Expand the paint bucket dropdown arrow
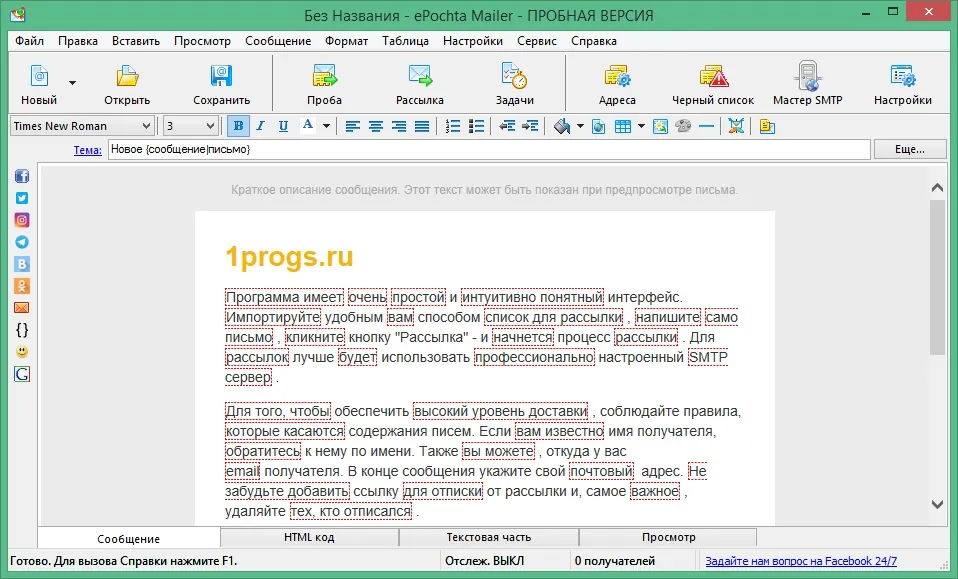Viewport: 958px width, 579px height. tap(580, 126)
